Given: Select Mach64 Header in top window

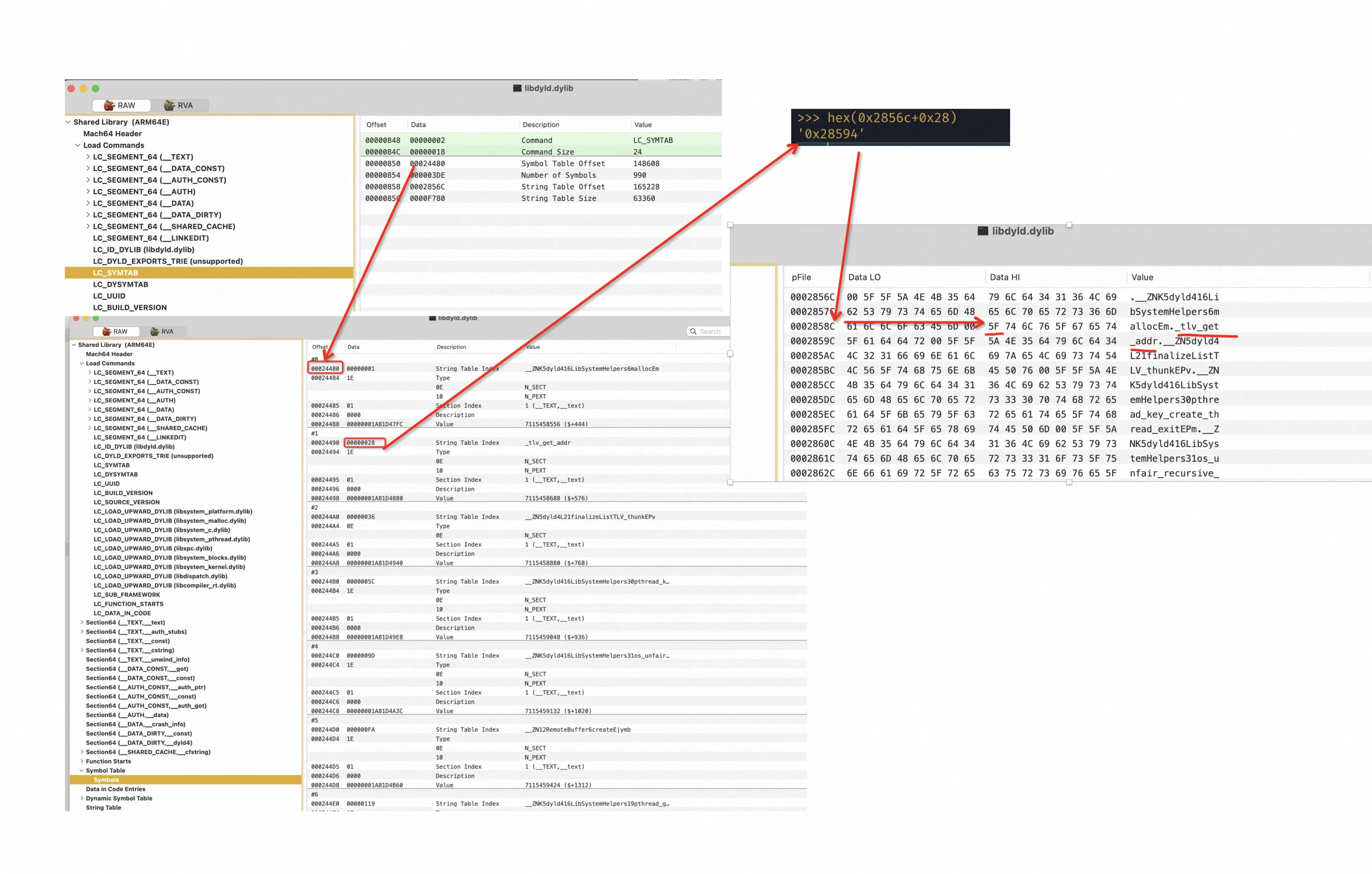Looking at the screenshot, I should pyautogui.click(x=112, y=134).
